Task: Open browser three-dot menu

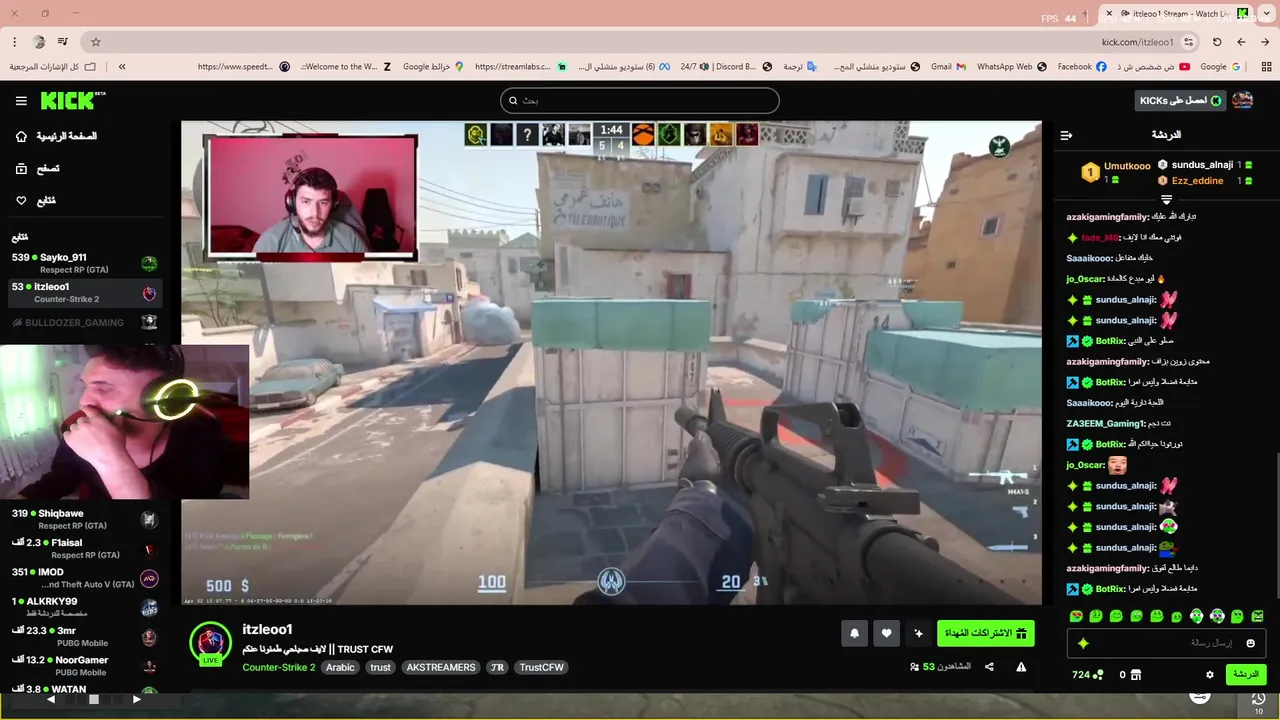Action: coord(14,42)
